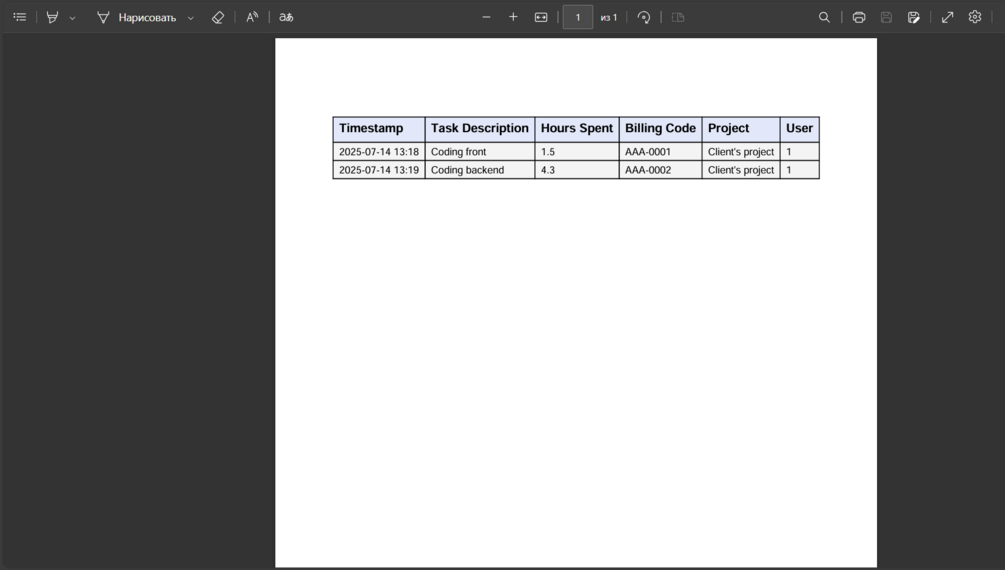
Task: Click User value in AAA-0002 row
Action: [799, 170]
